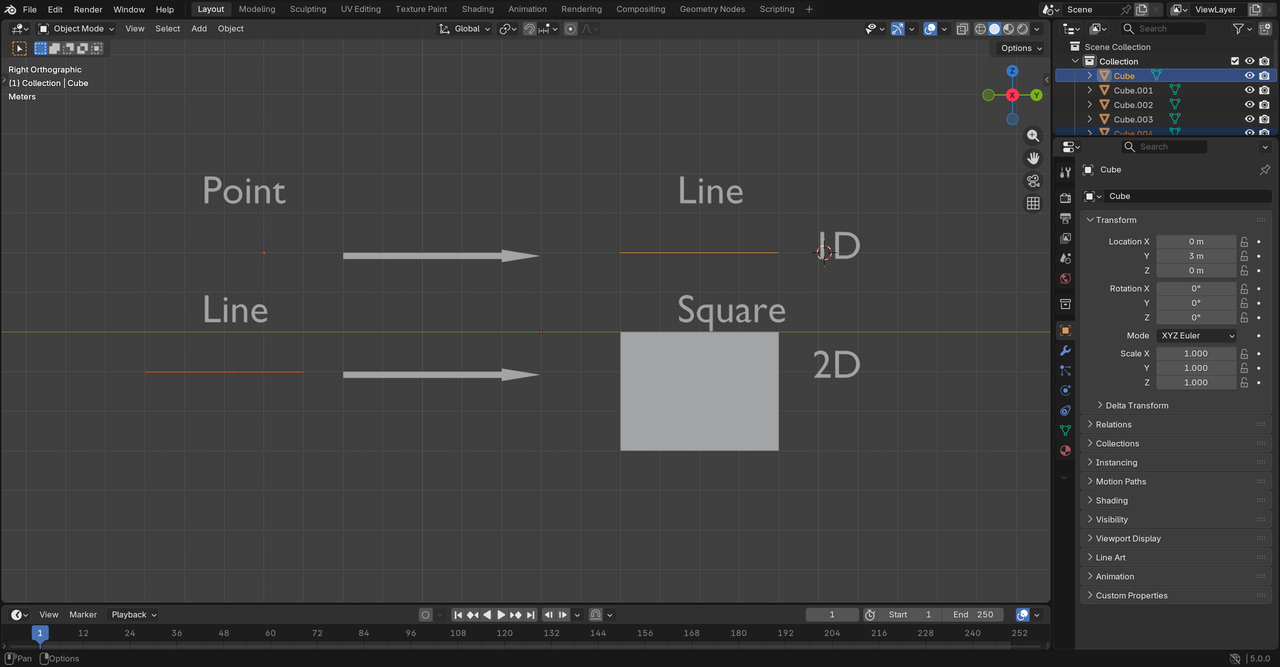Screen dimensions: 1280x667
Task: Open the Render properties tab
Action: (1065, 198)
